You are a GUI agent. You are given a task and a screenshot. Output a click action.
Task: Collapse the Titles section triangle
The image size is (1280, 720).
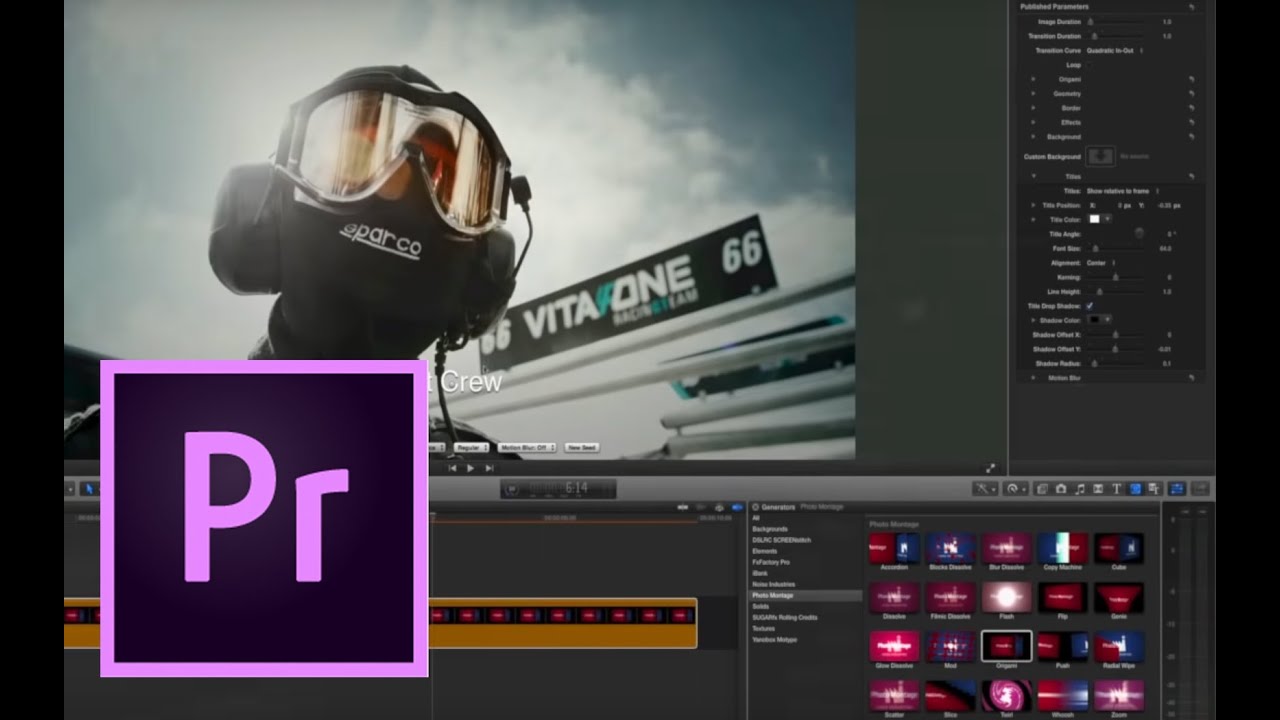tap(1033, 176)
